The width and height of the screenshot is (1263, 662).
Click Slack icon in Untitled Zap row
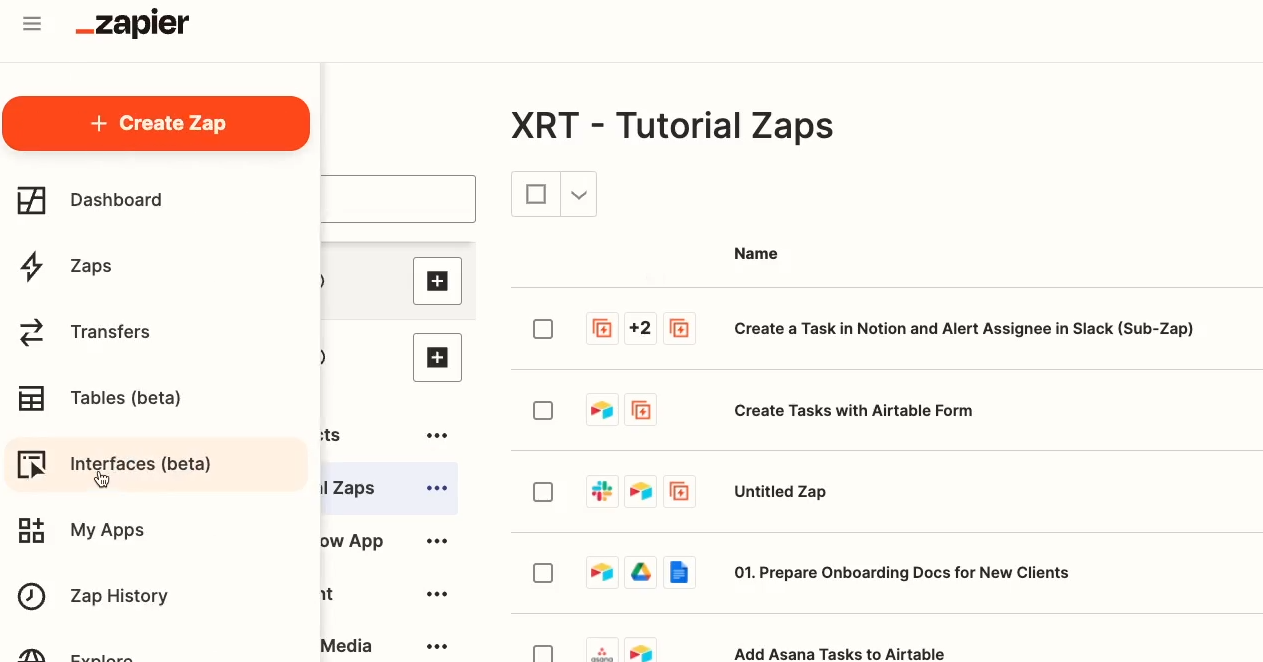pos(602,492)
